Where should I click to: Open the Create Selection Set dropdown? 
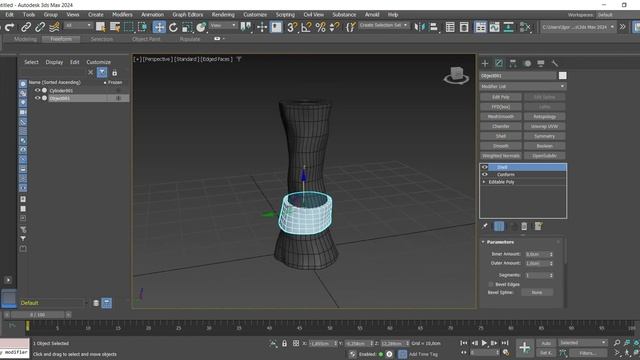383,25
